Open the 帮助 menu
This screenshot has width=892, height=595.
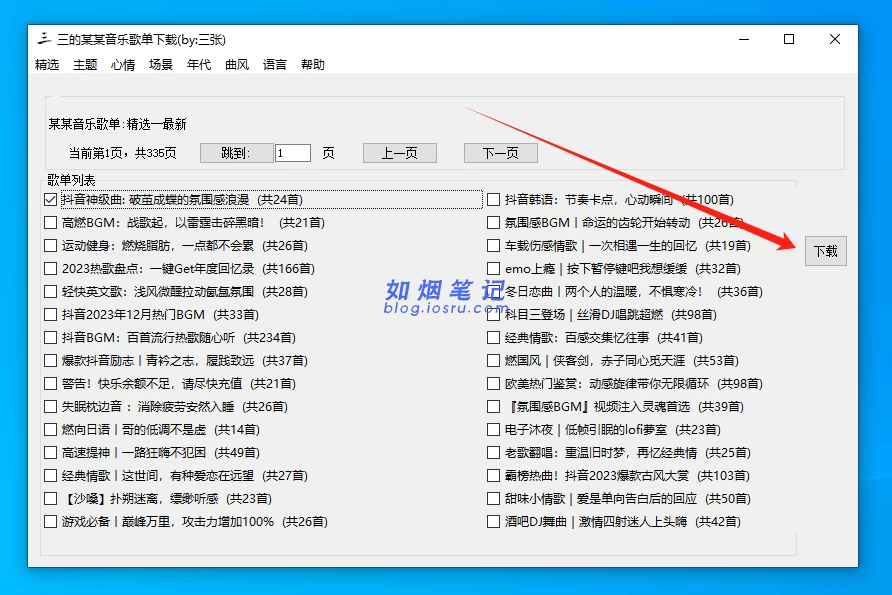pos(312,65)
